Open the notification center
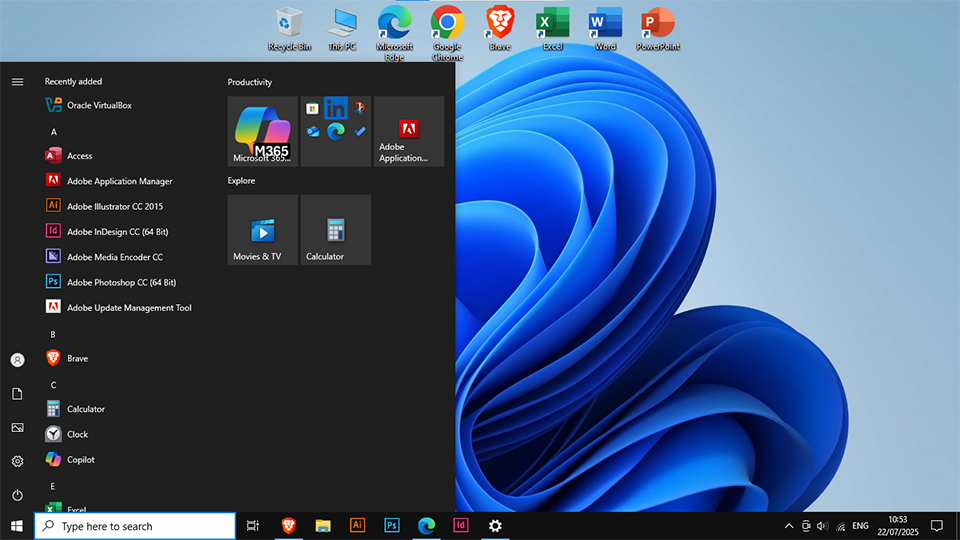960x540 pixels. click(x=937, y=526)
